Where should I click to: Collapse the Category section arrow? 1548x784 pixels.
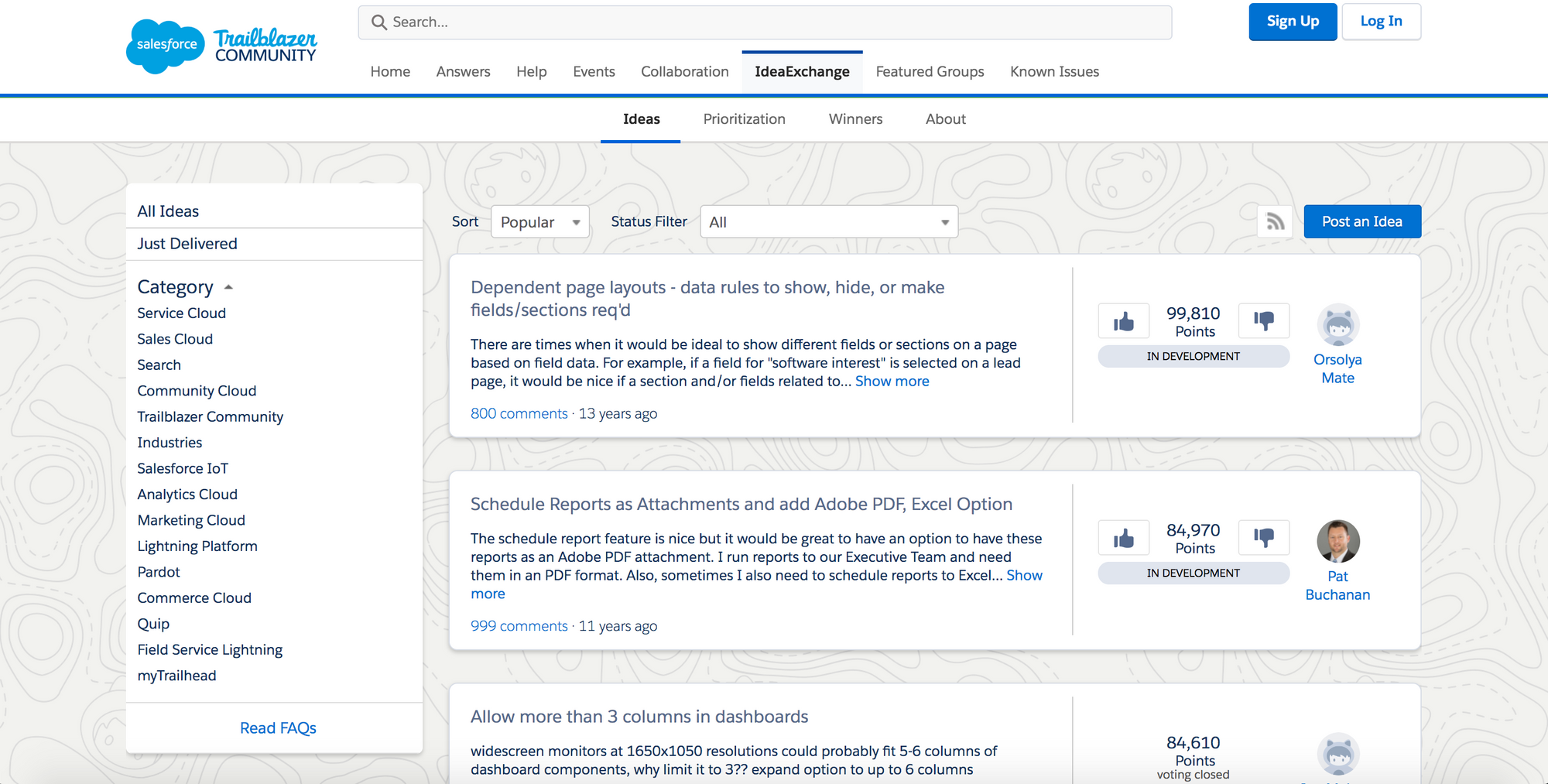click(x=228, y=287)
